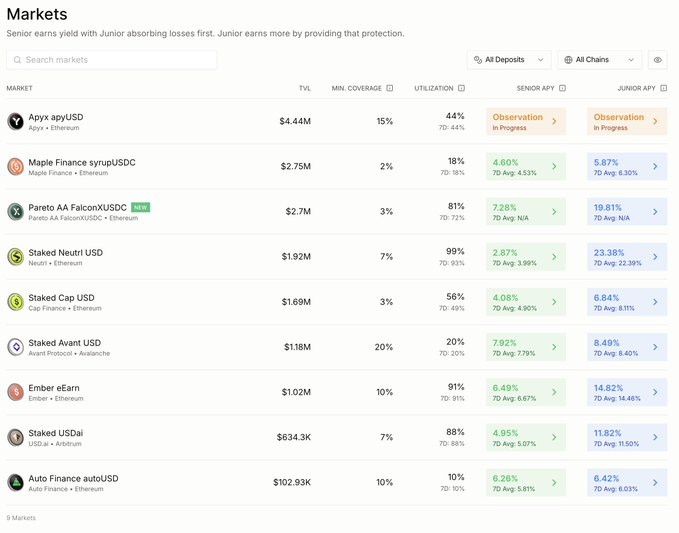Screen dimensions: 679x533
Task: Select the Pareto AA FalconXUSDC market name
Action: coord(78,207)
